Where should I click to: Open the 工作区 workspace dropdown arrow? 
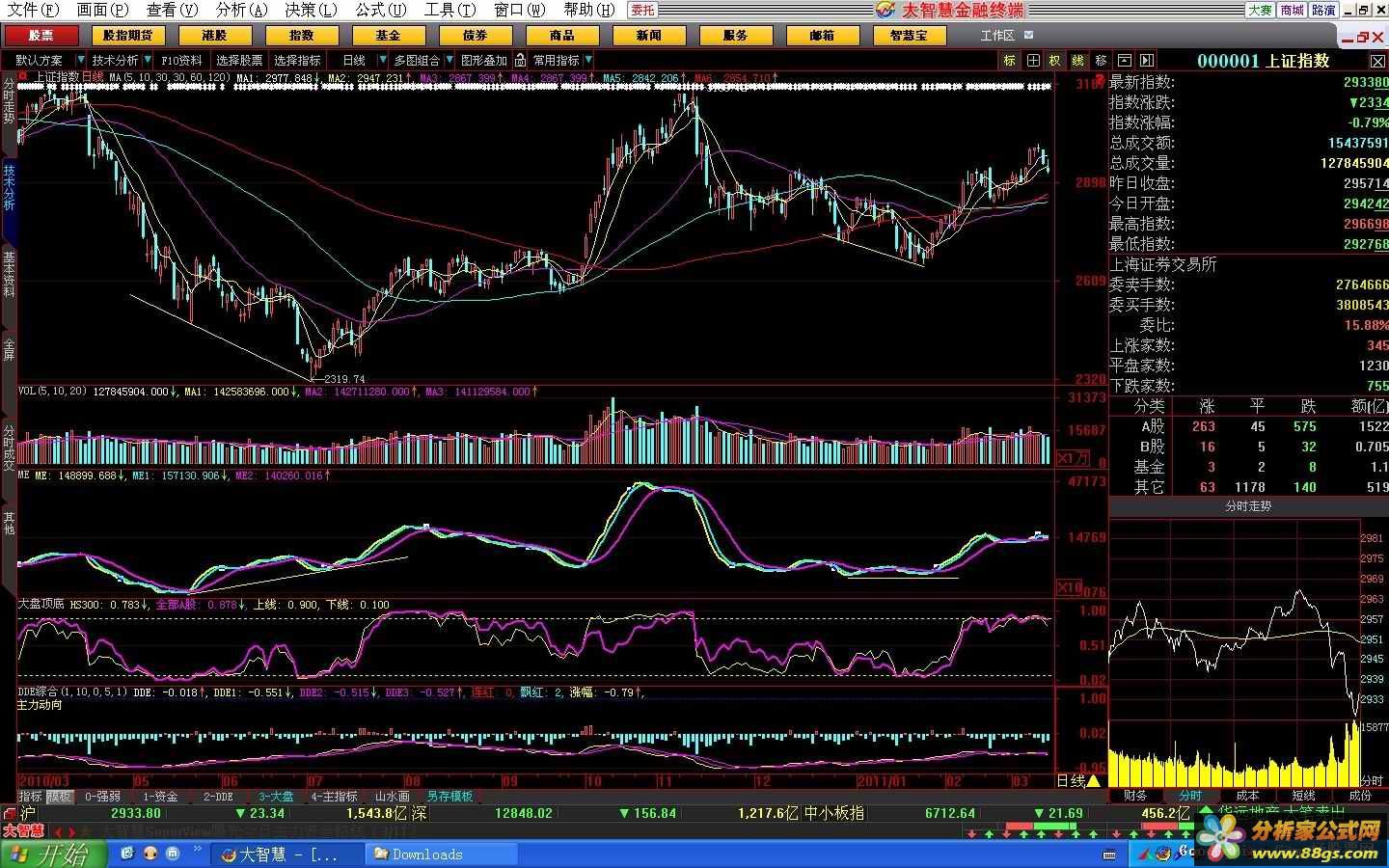point(1029,35)
